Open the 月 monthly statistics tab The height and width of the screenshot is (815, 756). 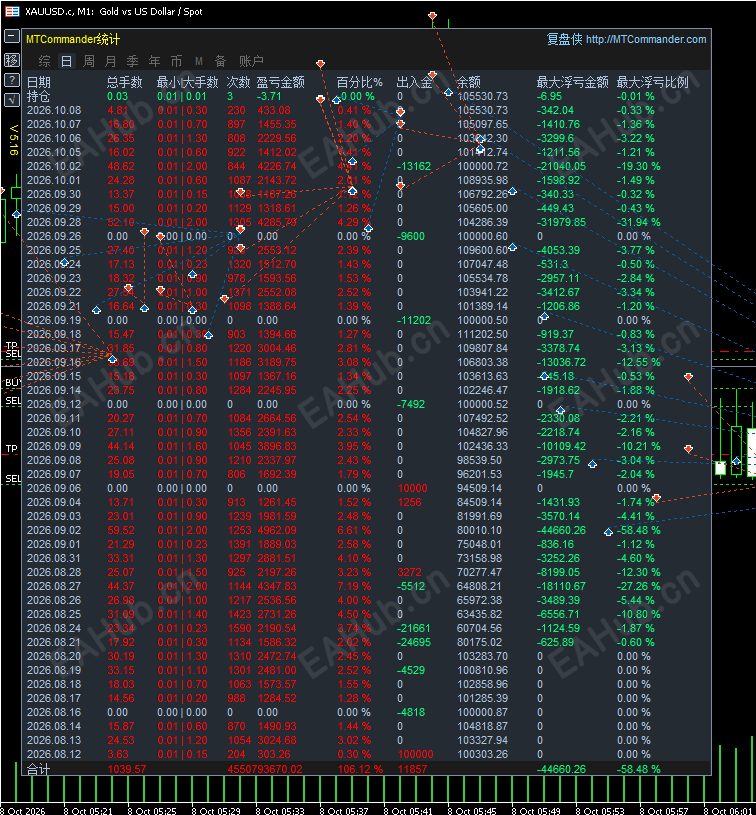tap(110, 61)
